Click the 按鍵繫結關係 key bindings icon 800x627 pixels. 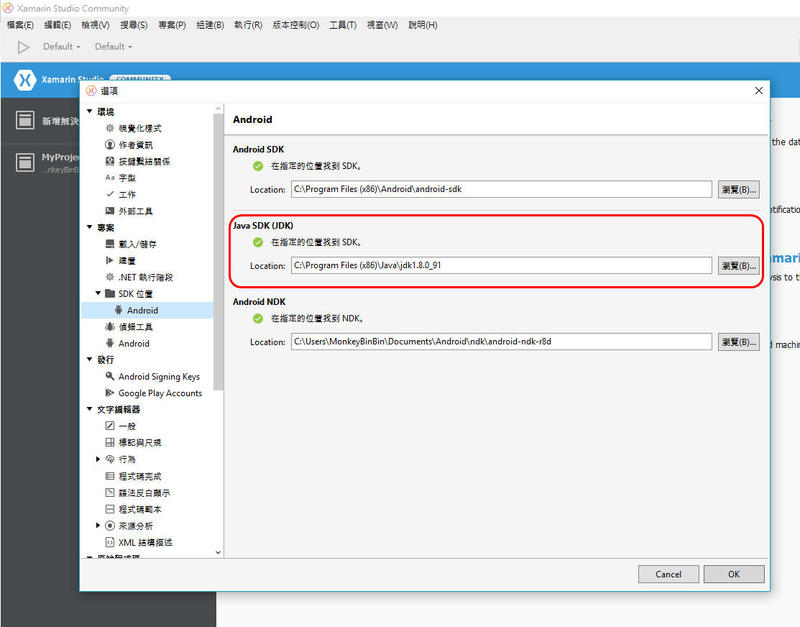109,161
